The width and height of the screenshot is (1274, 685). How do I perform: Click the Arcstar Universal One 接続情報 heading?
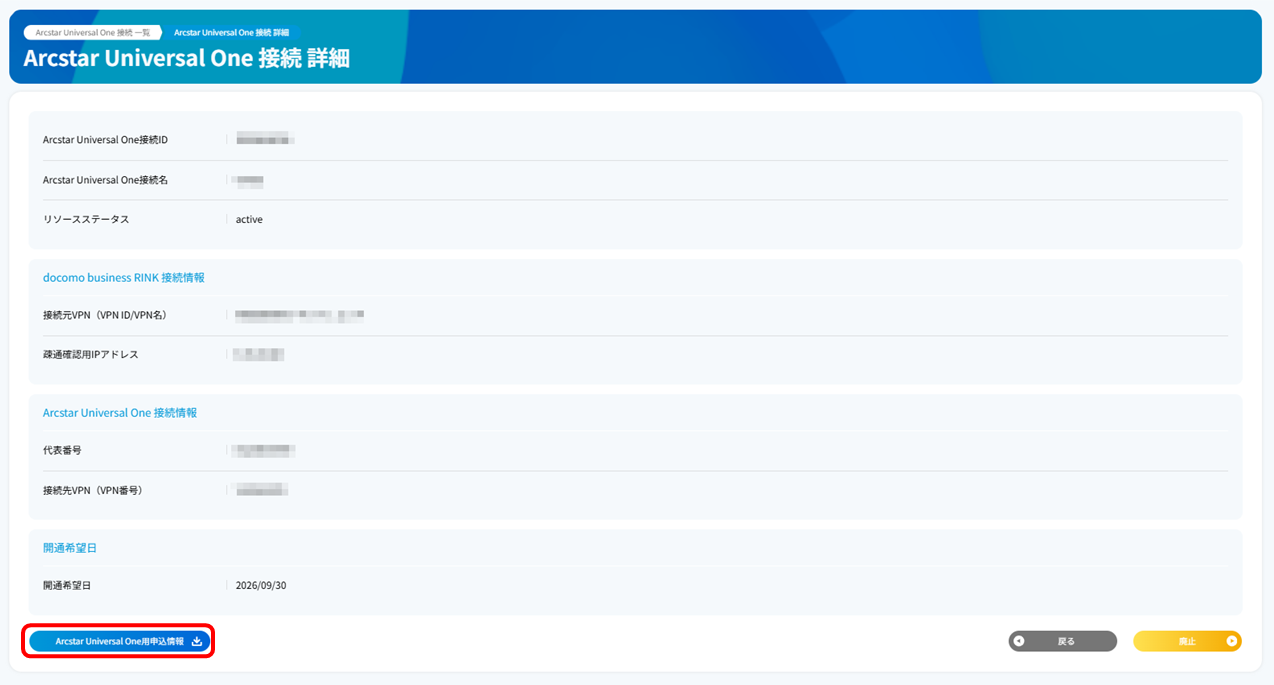click(x=120, y=412)
